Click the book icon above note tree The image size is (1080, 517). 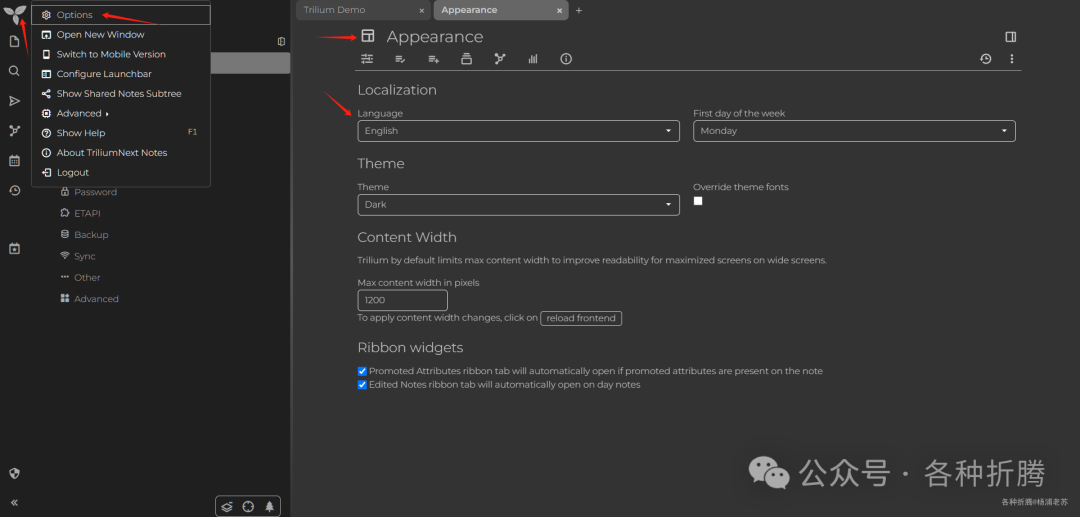(x=281, y=41)
